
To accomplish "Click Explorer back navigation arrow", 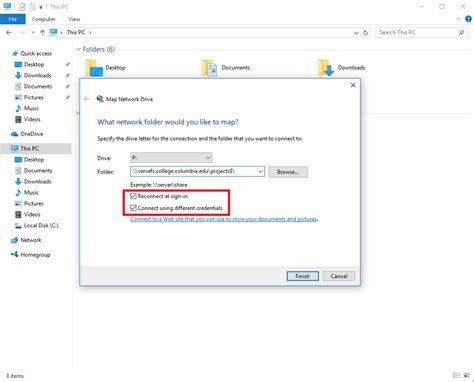I will (9, 32).
